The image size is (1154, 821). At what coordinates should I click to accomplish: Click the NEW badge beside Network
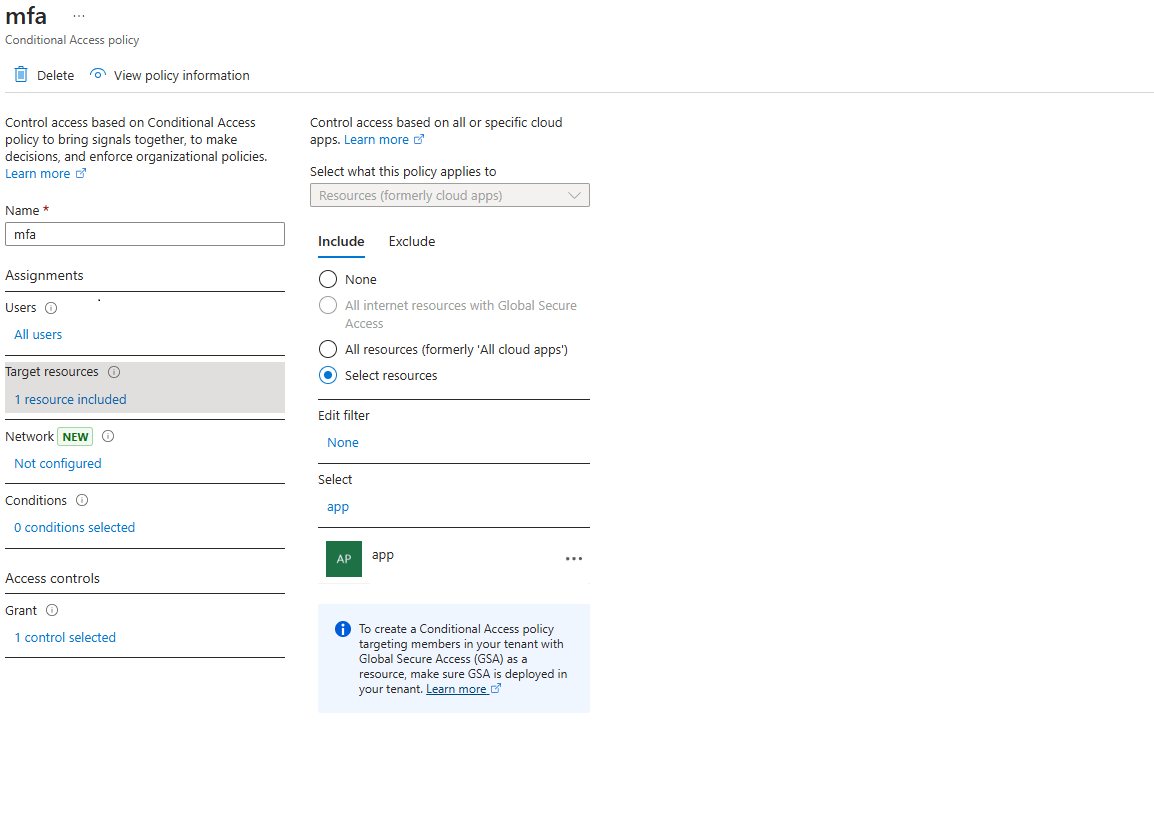[75, 436]
